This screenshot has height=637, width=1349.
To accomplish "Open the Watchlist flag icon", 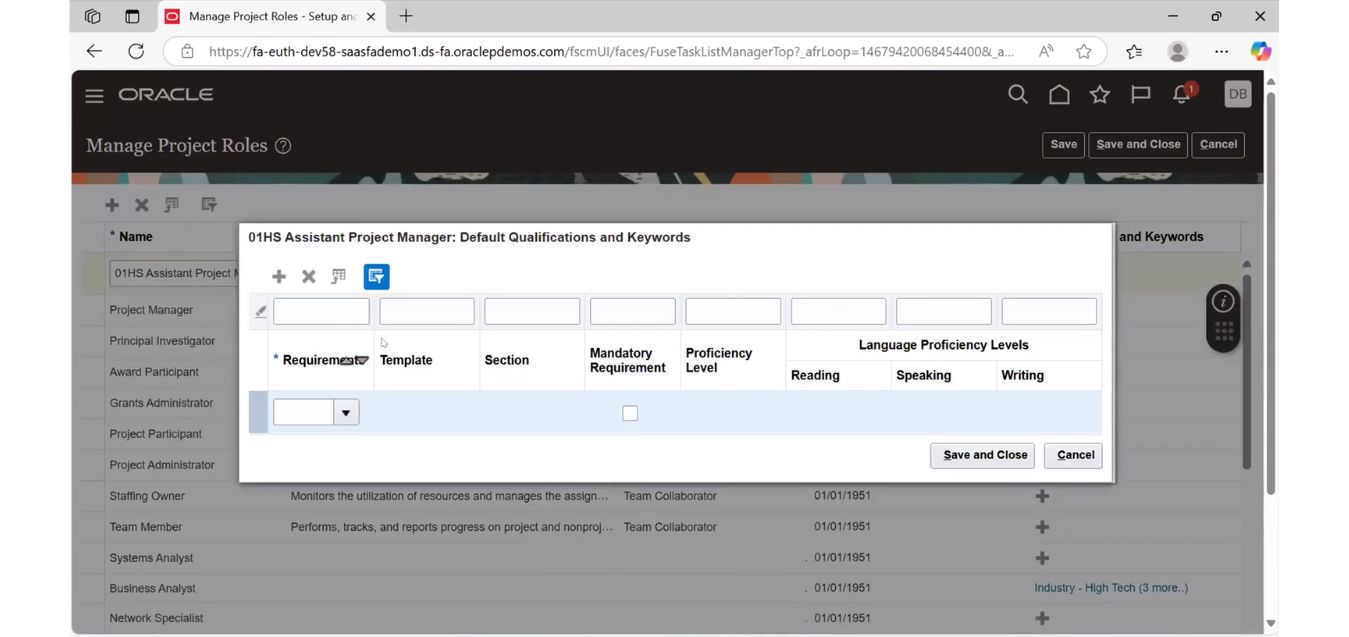I will [x=1140, y=94].
